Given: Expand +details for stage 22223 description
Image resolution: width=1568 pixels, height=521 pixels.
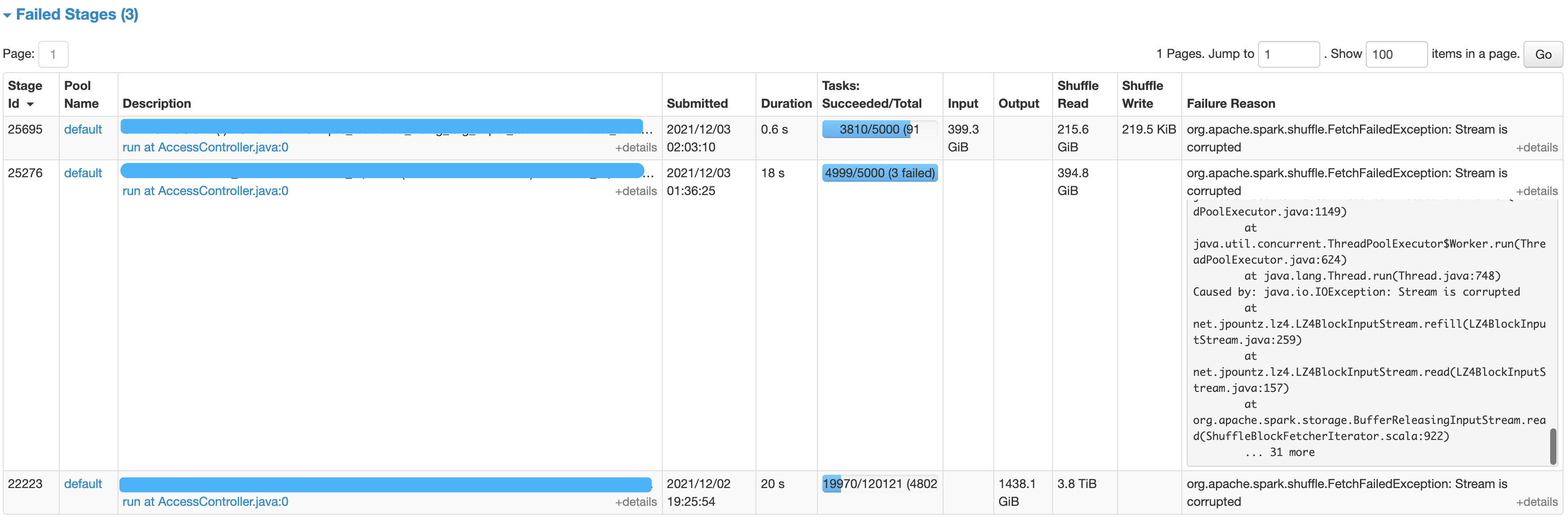Looking at the screenshot, I should [636, 502].
